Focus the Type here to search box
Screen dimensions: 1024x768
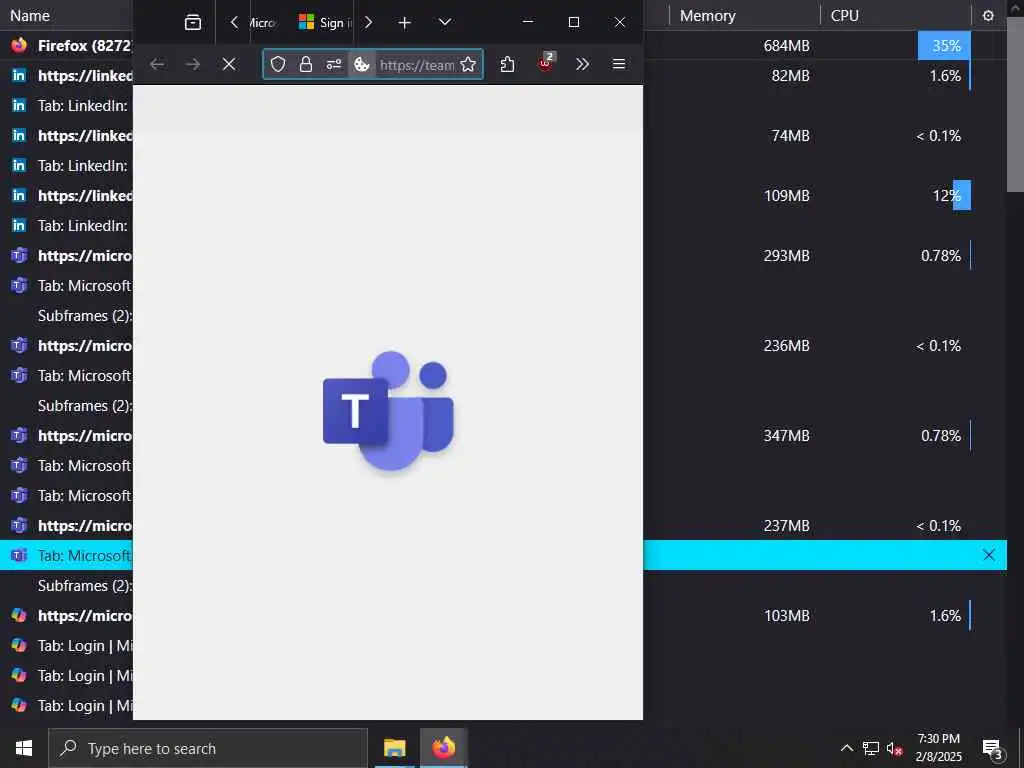tap(208, 748)
